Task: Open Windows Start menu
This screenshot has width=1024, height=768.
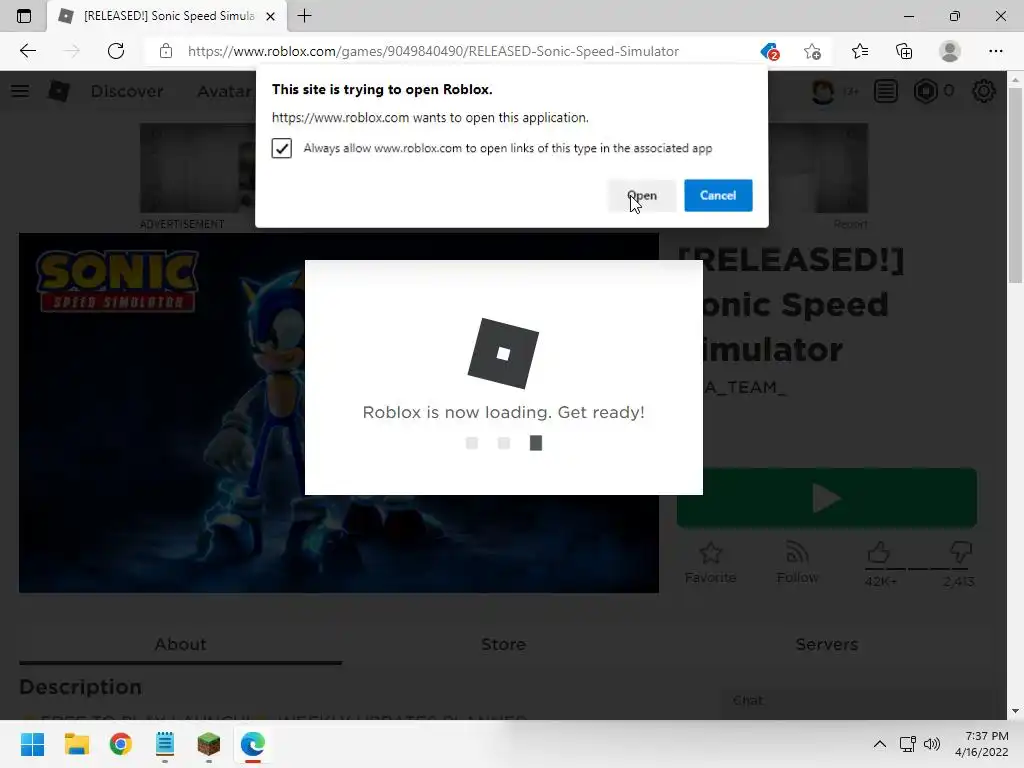Action: click(32, 744)
